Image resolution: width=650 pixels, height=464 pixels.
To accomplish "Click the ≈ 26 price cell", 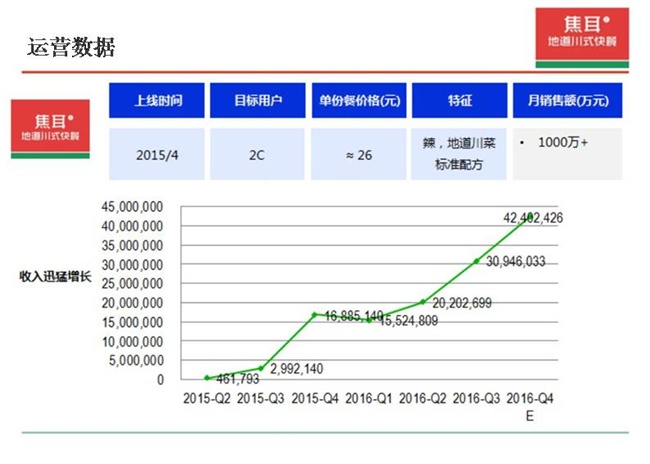I will 358,155.
